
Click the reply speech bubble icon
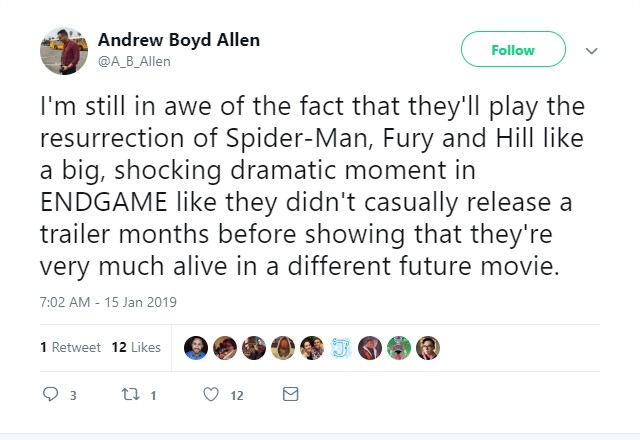(51, 395)
